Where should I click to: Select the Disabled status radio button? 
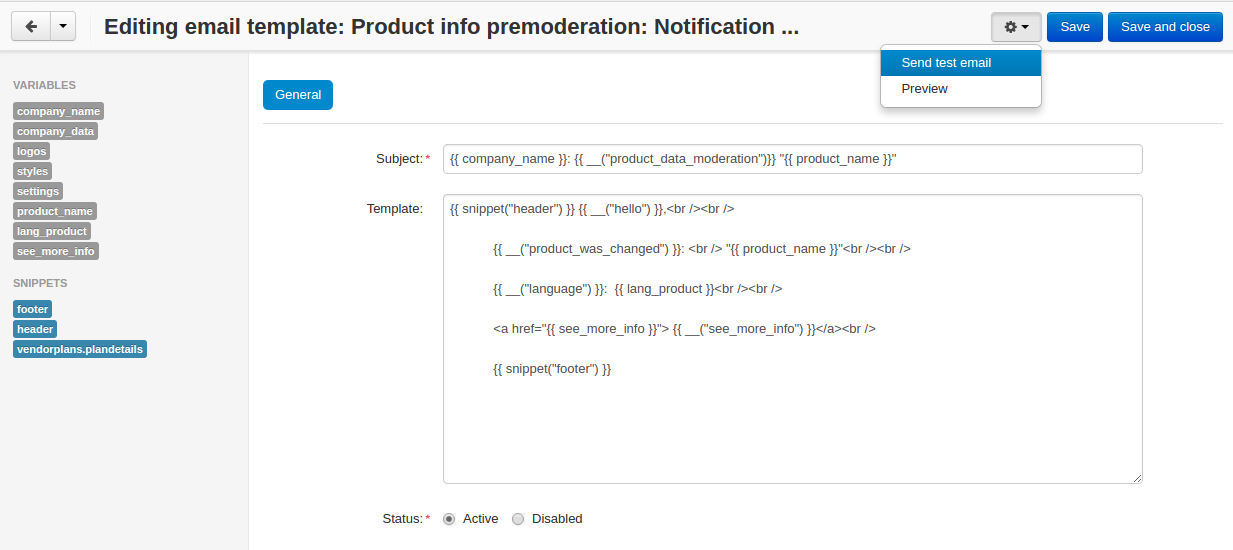click(x=518, y=519)
